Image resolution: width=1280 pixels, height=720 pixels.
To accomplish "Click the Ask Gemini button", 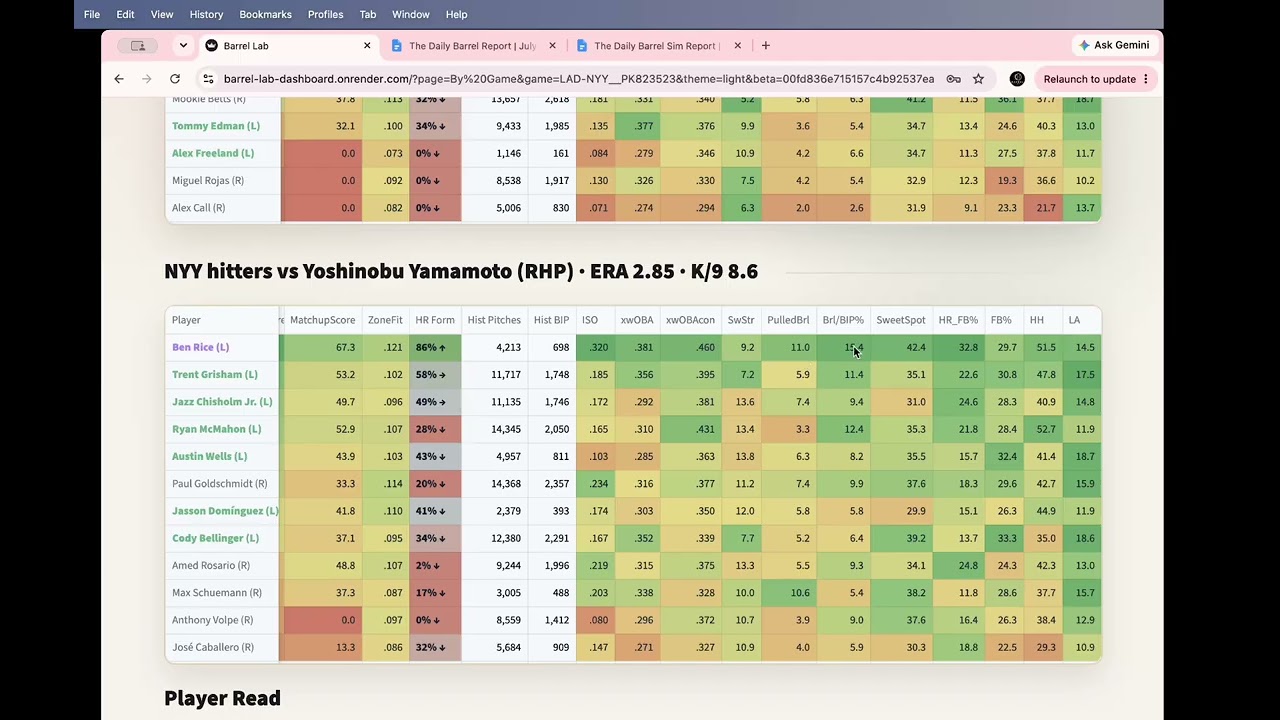I will [1114, 45].
